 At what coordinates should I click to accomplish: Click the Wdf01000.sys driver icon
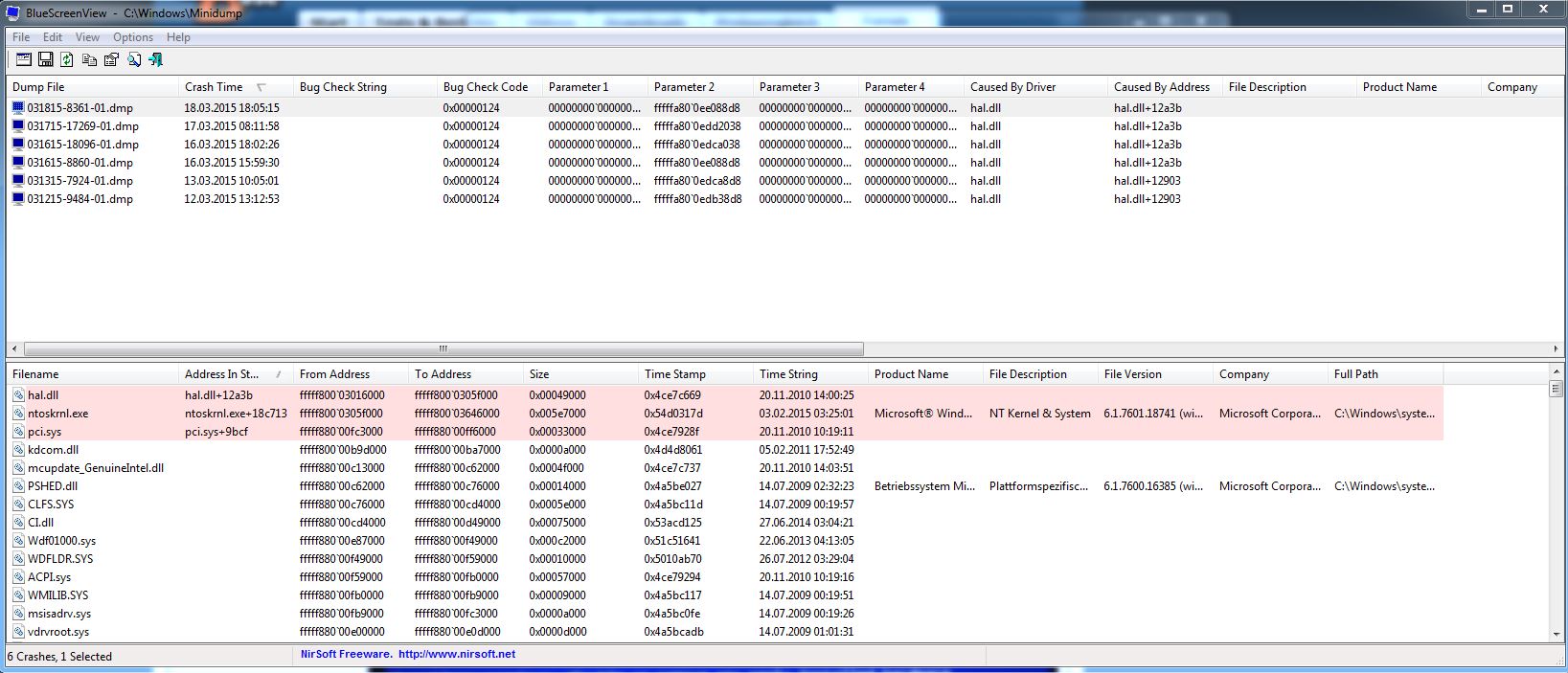point(18,541)
